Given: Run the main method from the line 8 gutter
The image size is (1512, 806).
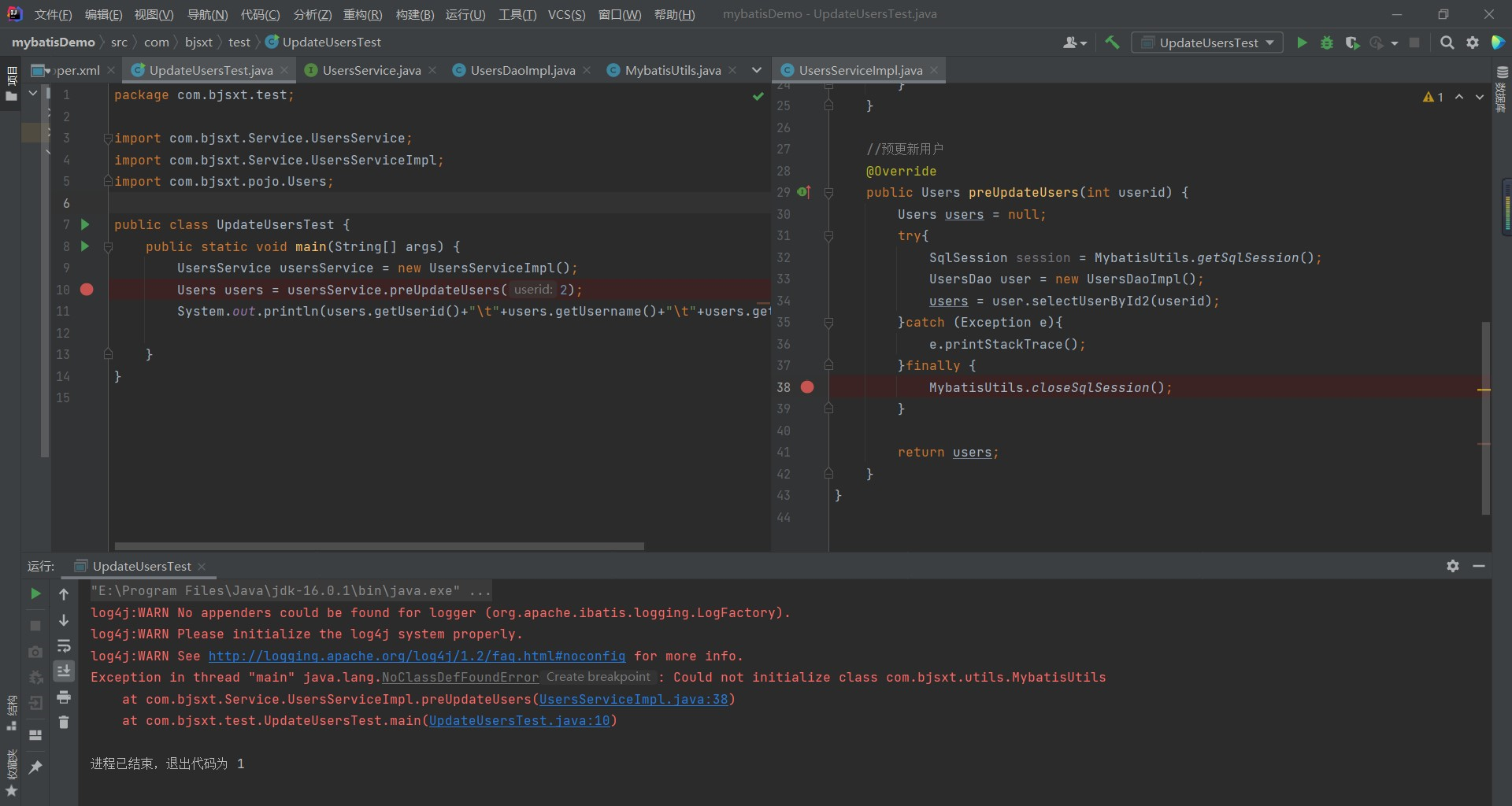Looking at the screenshot, I should (x=85, y=246).
